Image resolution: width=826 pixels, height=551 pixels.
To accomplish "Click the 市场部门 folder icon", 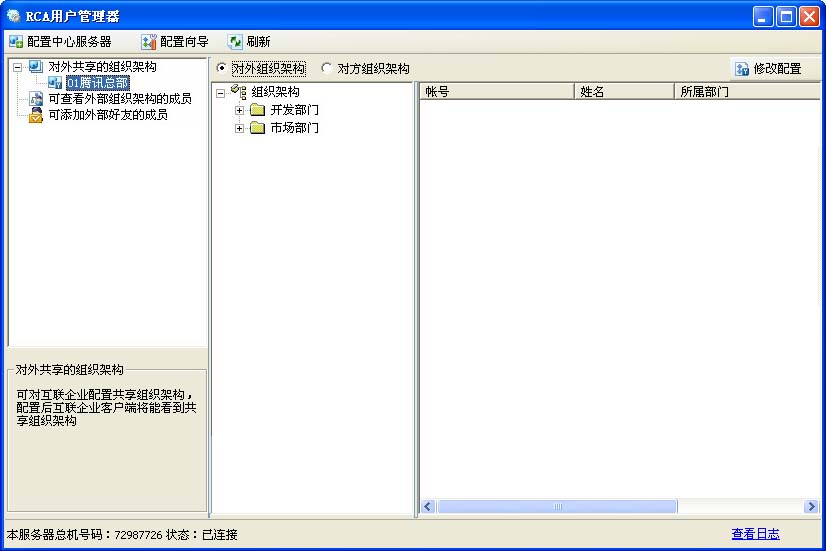I will click(x=257, y=127).
